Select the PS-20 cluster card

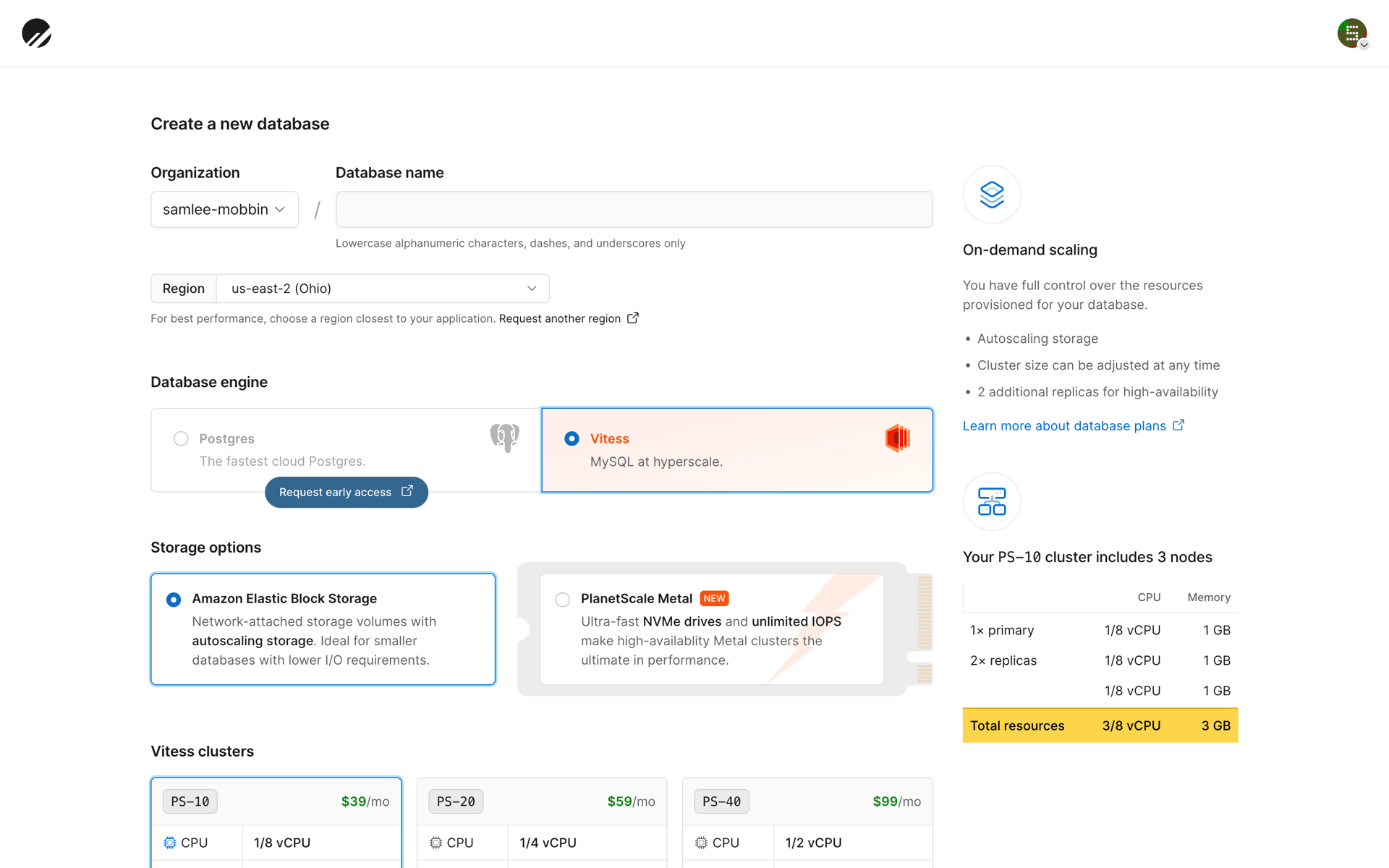click(542, 822)
